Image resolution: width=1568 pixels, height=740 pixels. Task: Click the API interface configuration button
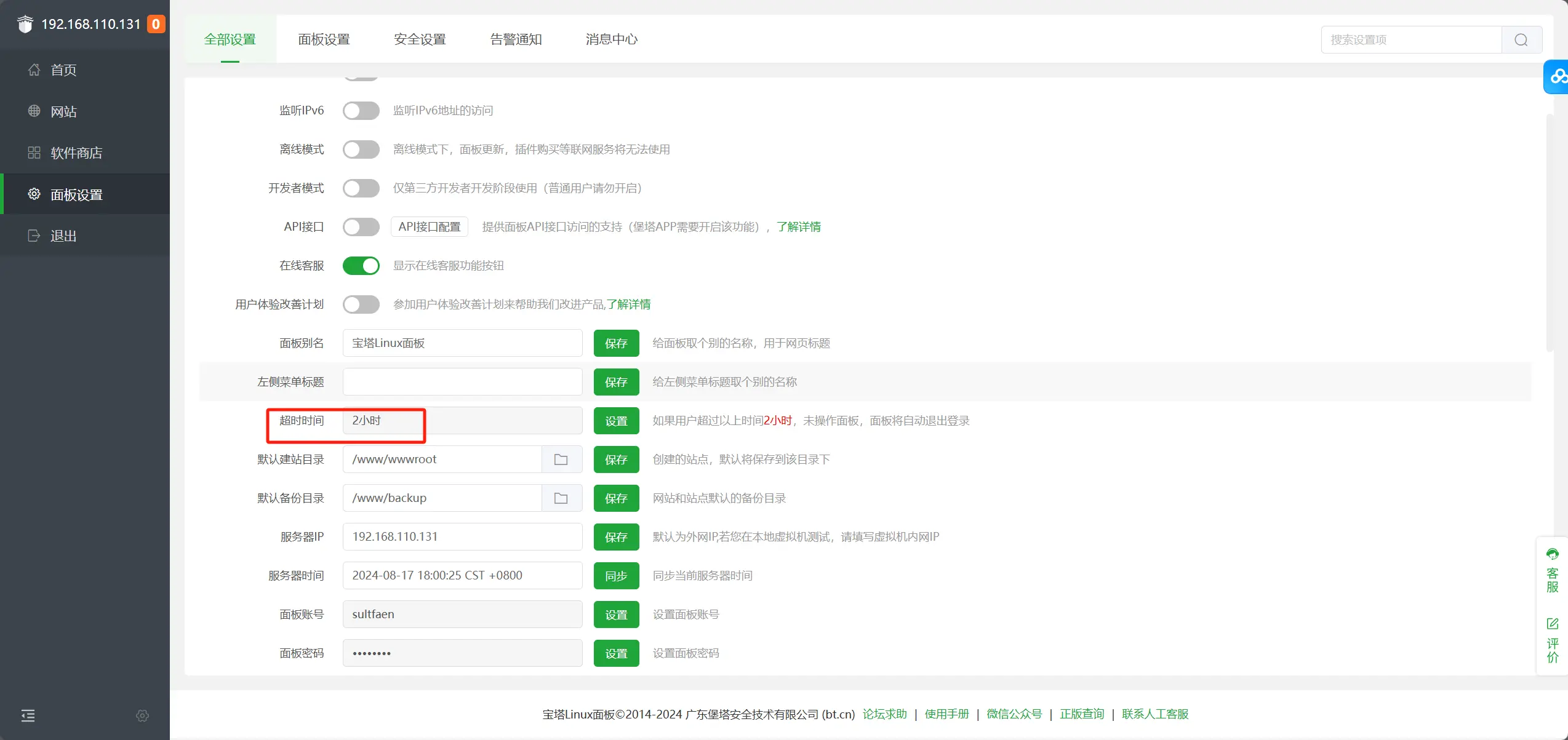point(429,227)
